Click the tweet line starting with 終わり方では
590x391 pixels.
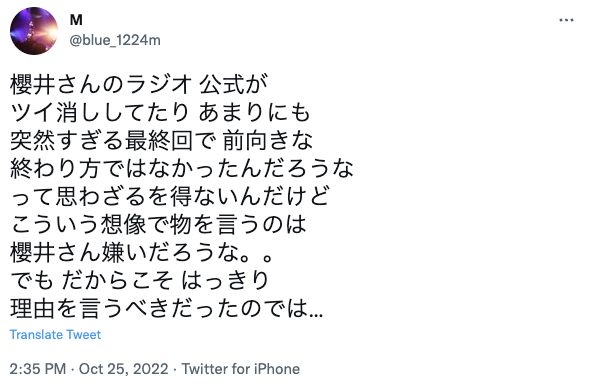click(182, 168)
